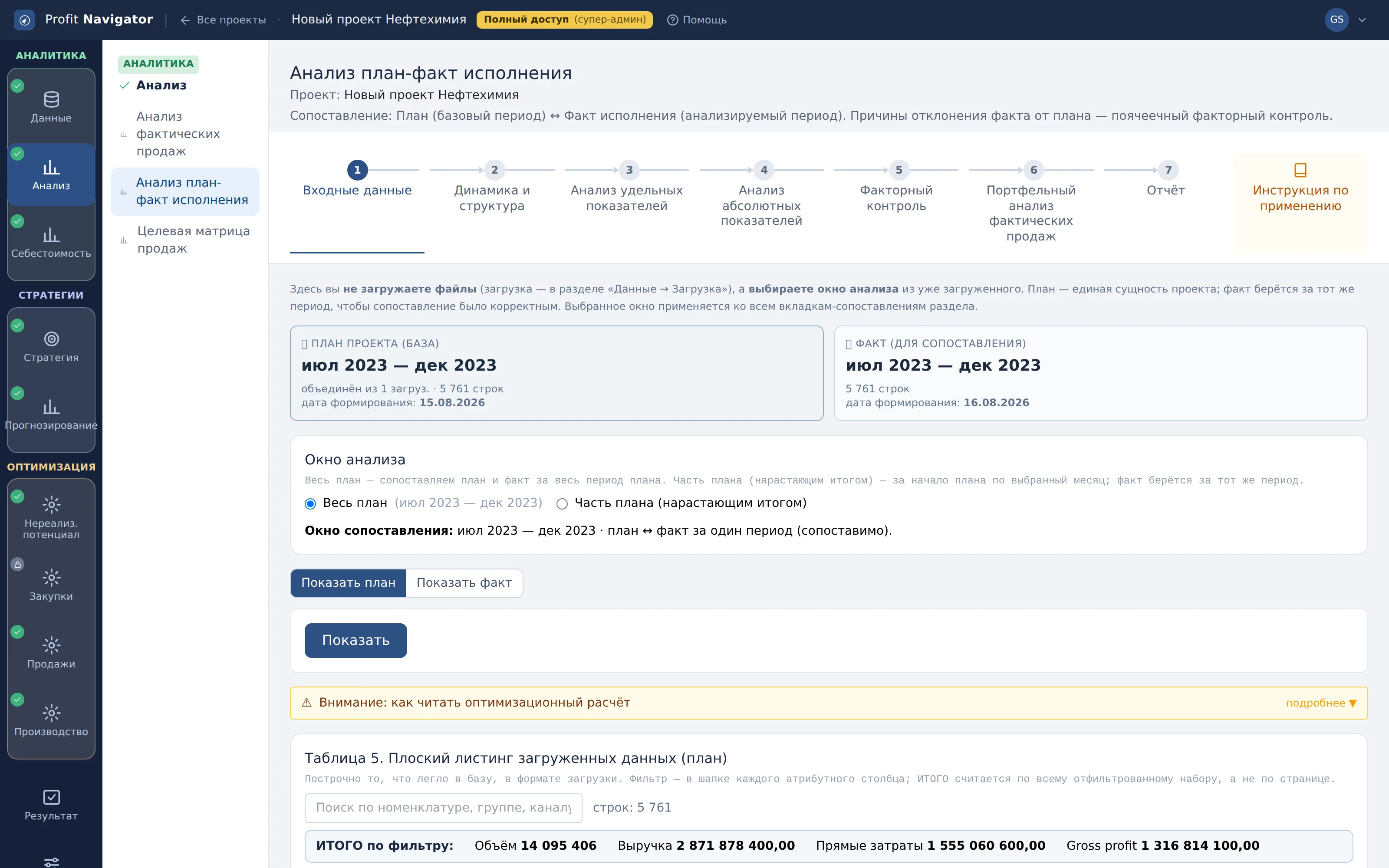
Task: Click the back arrow next to Все проекты
Action: click(x=185, y=20)
